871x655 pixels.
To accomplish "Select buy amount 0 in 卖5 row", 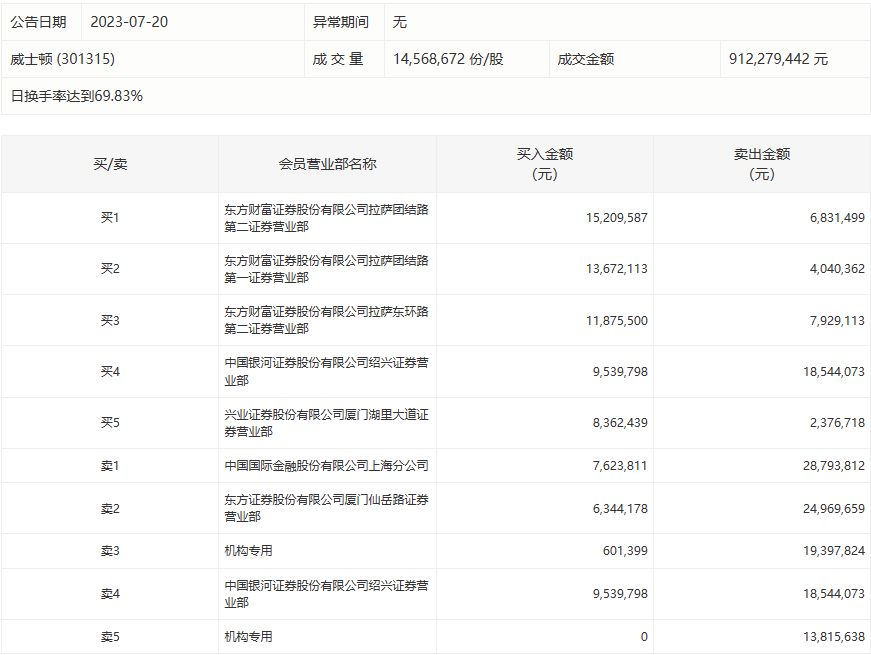I will click(644, 637).
